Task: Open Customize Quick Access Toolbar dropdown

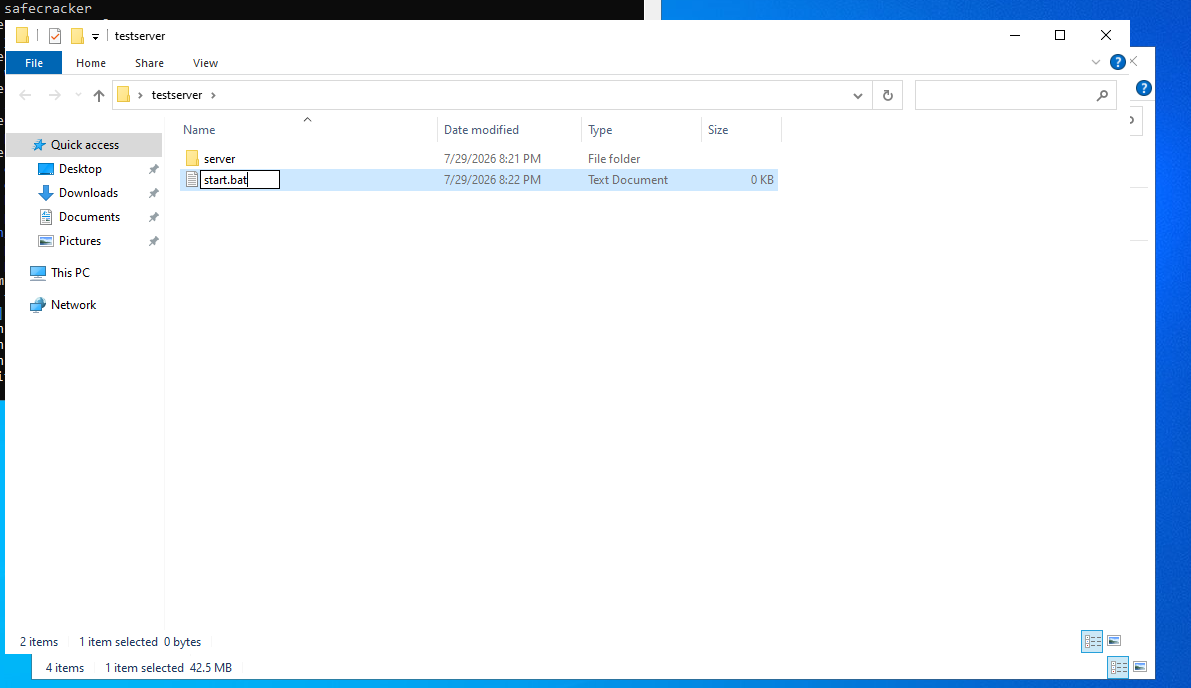Action: 95,36
